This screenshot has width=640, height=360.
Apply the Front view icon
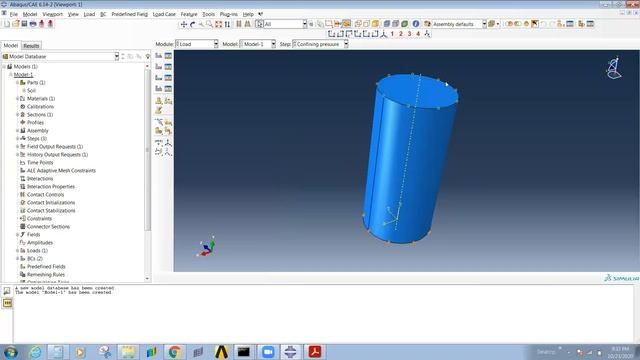coord(331,34)
